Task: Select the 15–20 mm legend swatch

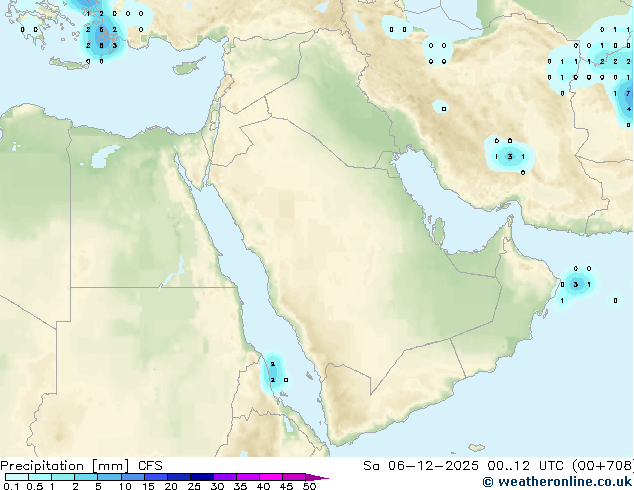Action: pyautogui.click(x=156, y=477)
